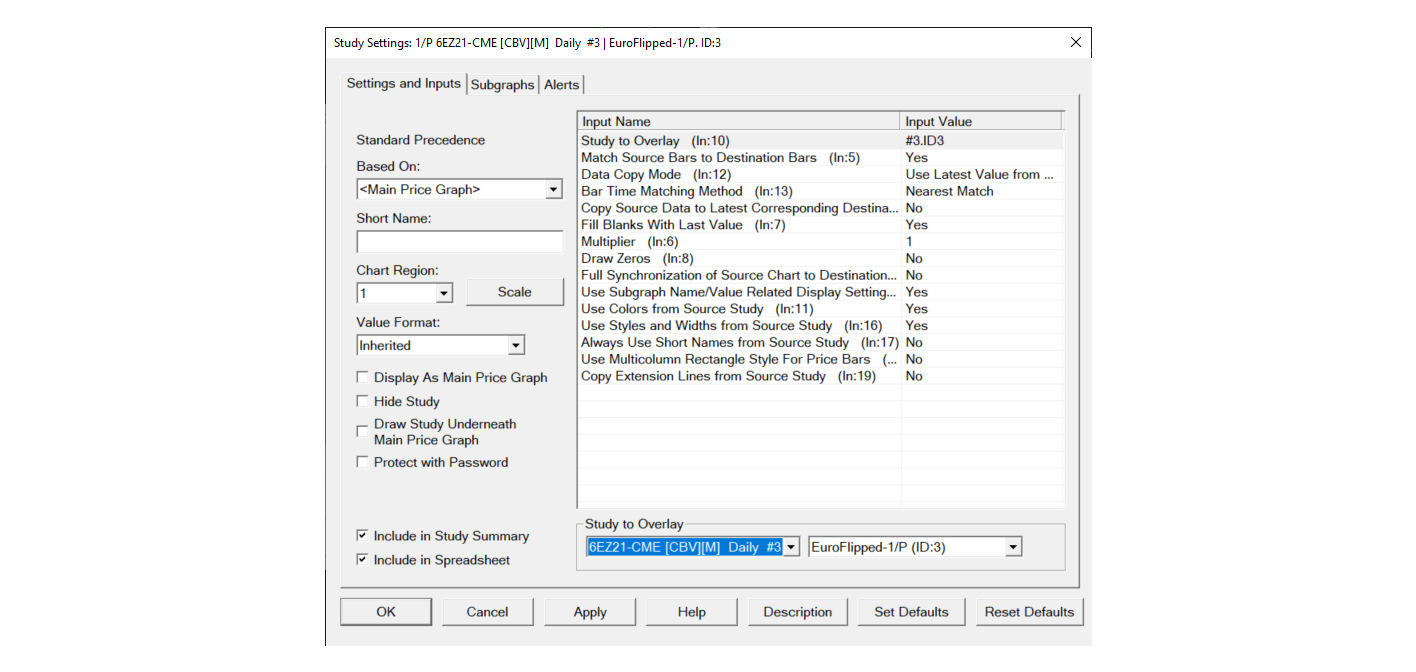
Task: Click the Scale button
Action: click(x=514, y=292)
